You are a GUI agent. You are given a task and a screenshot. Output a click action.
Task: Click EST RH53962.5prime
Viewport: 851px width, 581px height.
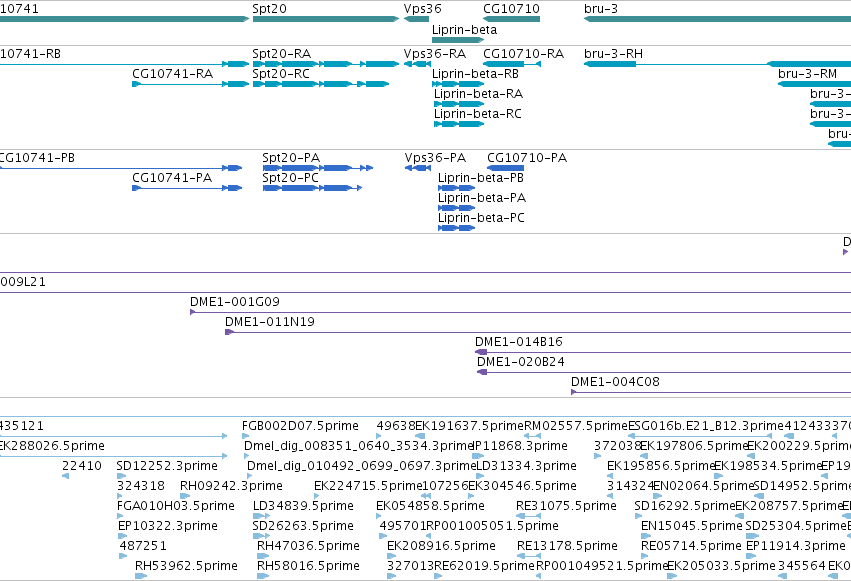pyautogui.click(x=186, y=566)
